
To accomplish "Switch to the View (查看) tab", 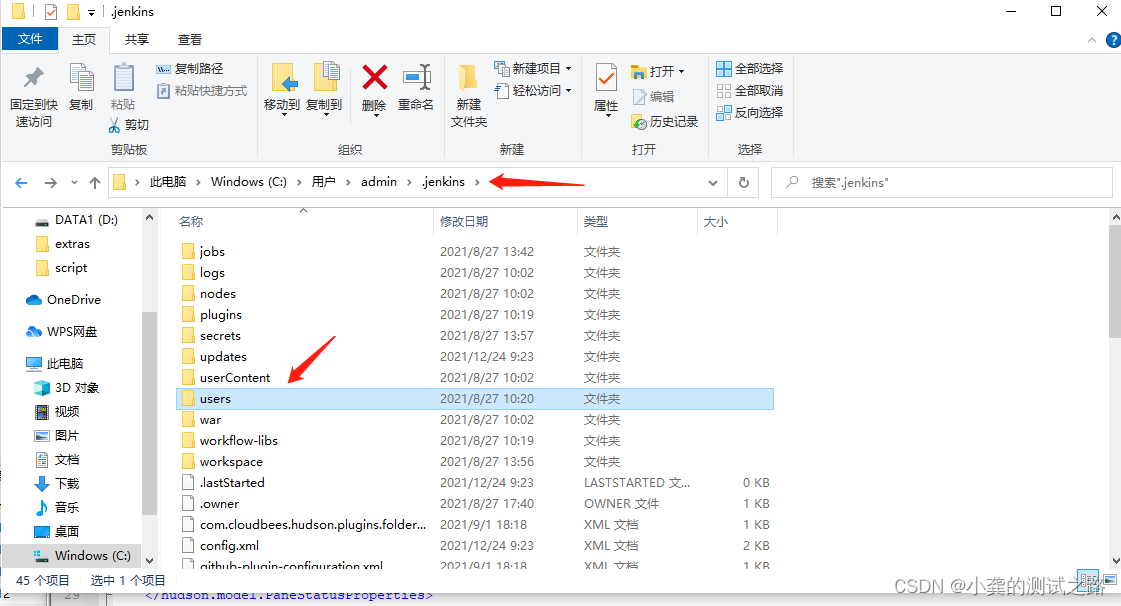I will [x=189, y=39].
